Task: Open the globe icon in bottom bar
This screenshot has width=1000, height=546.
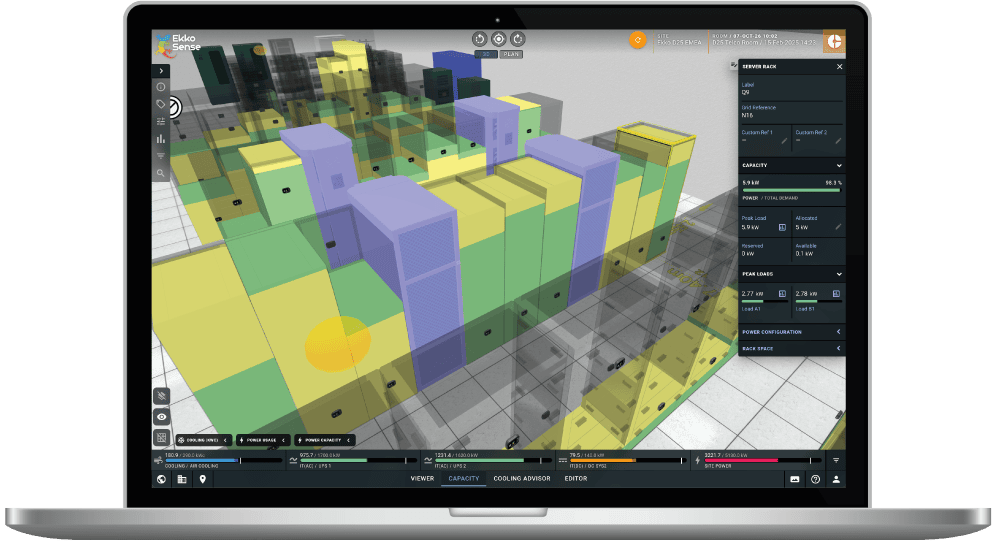Action: click(161, 479)
